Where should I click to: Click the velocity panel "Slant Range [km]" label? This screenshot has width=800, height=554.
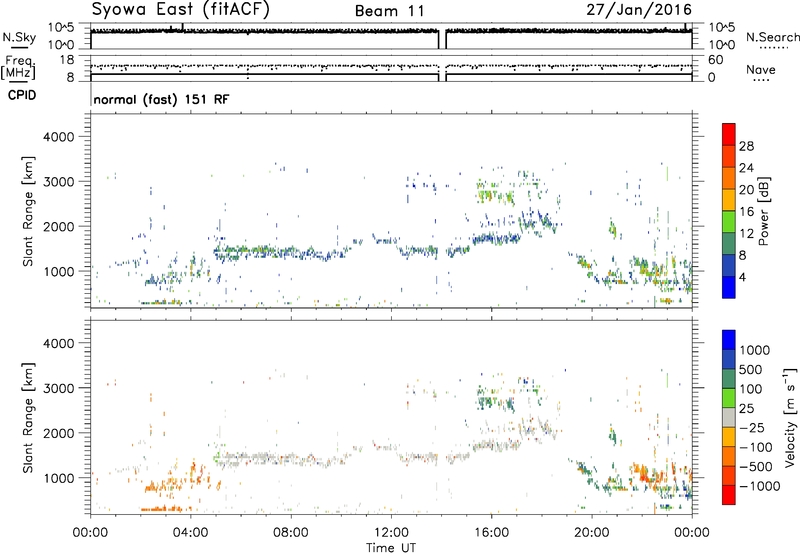click(28, 417)
